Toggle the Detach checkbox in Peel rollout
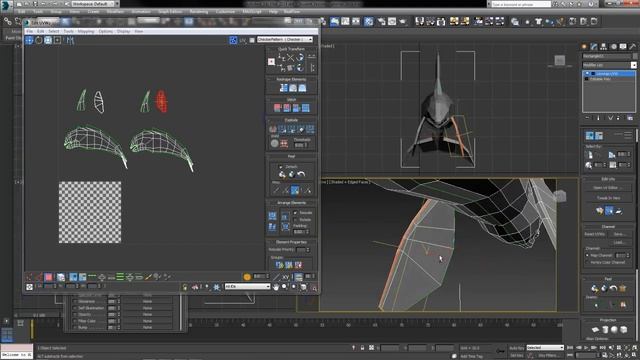The width and height of the screenshot is (640, 360). tap(280, 167)
